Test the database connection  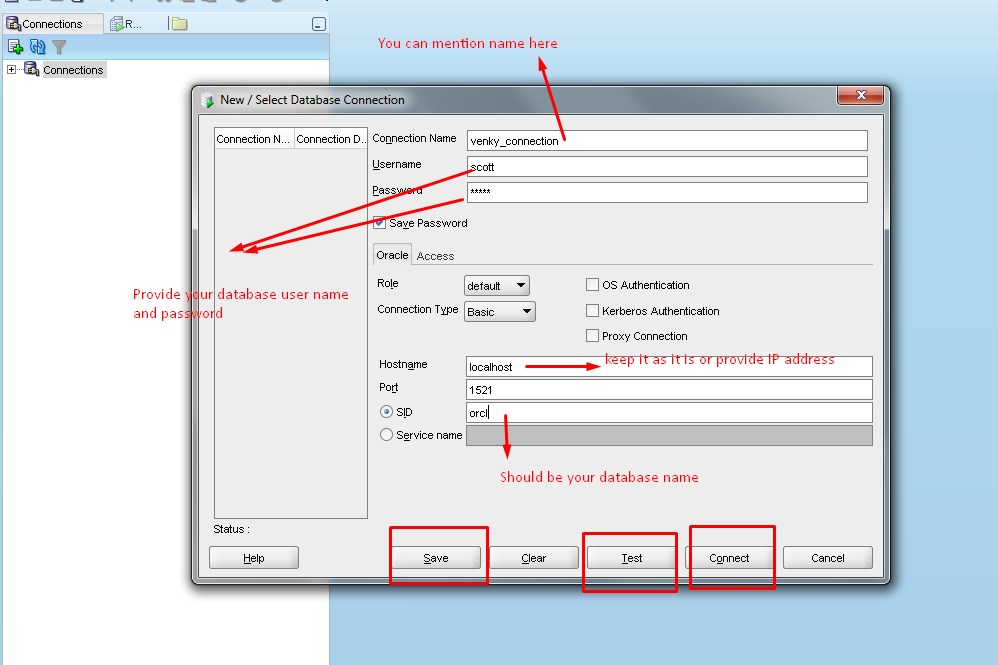pyautogui.click(x=630, y=558)
